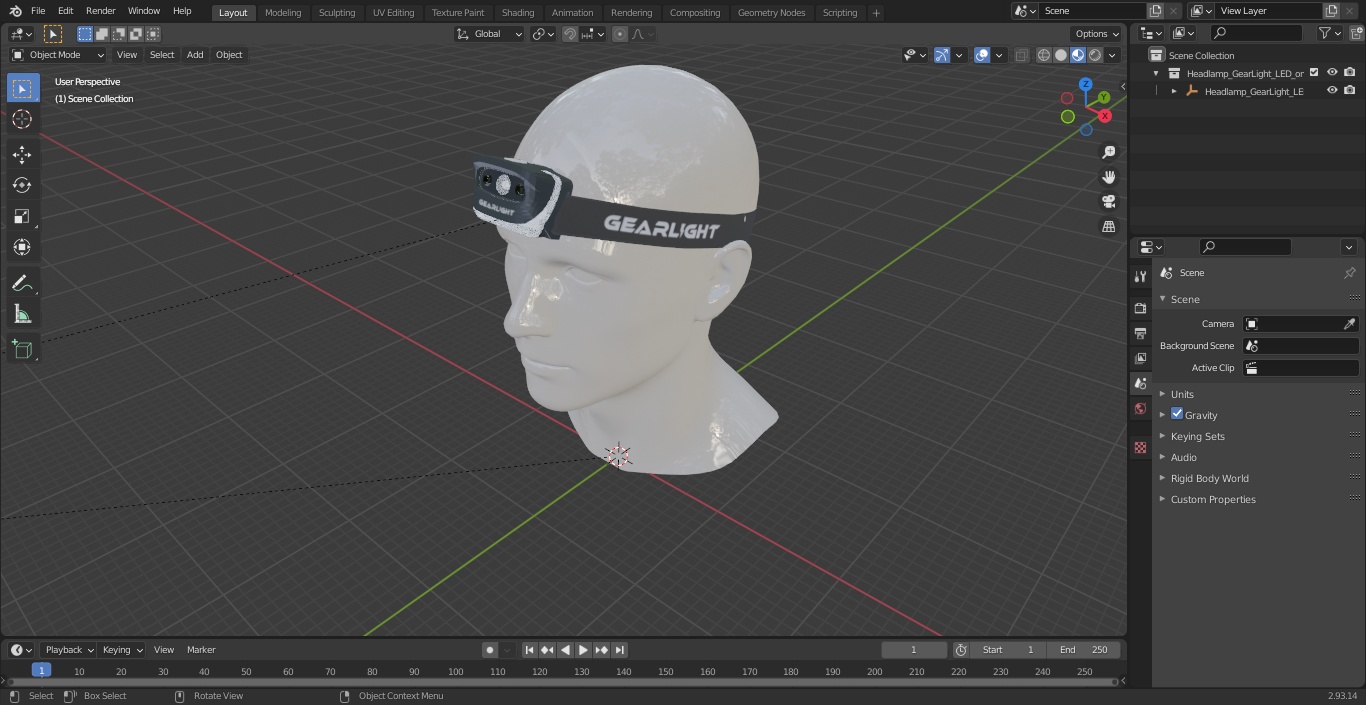The width and height of the screenshot is (1366, 705).
Task: Toggle proportional editing
Action: 620,34
